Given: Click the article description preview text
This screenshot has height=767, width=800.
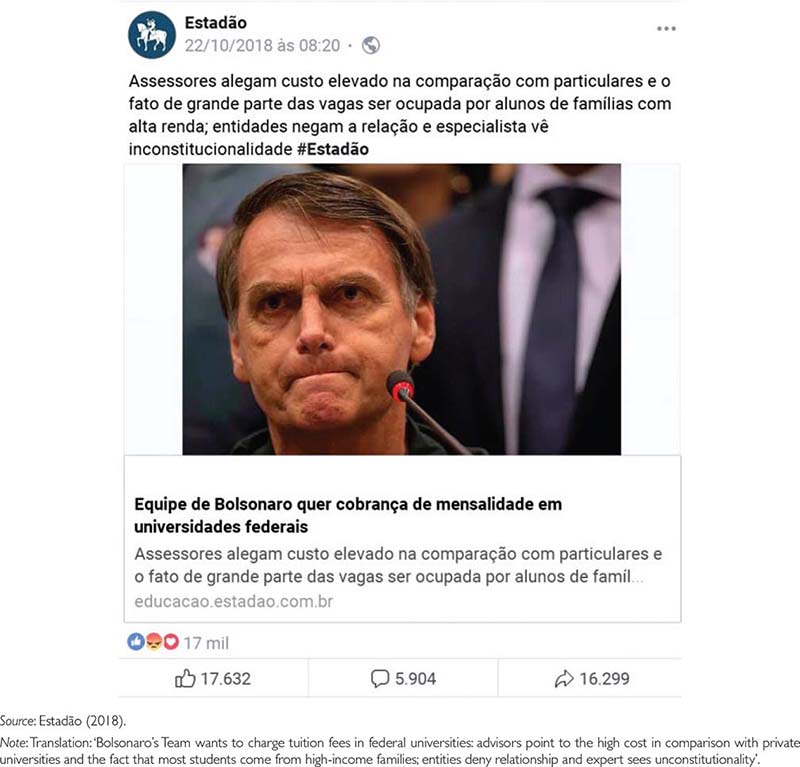Looking at the screenshot, I should 398,565.
